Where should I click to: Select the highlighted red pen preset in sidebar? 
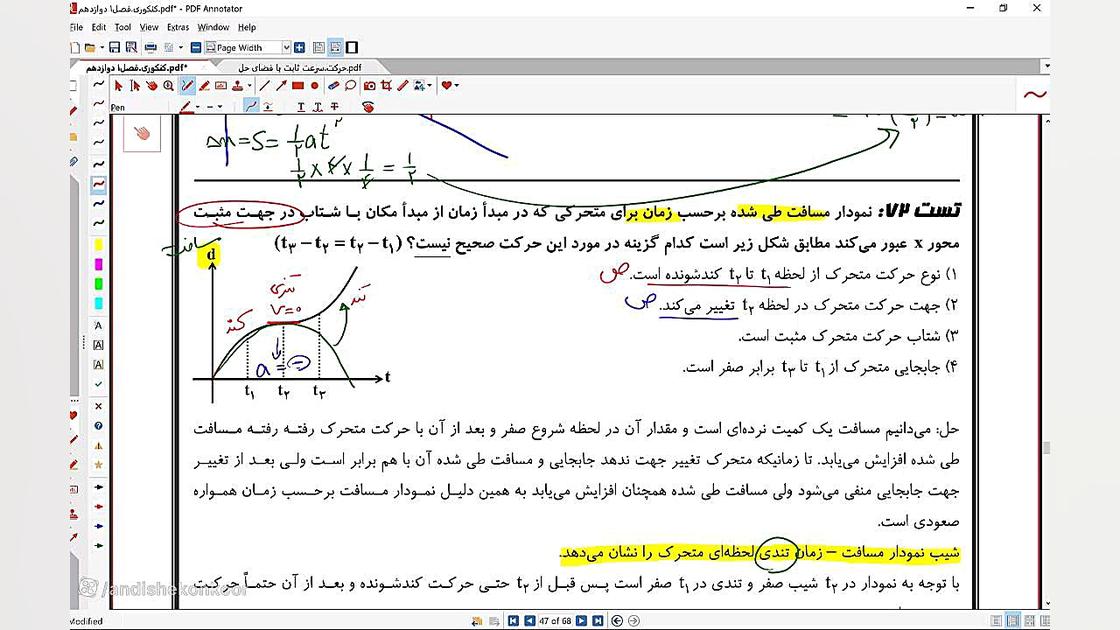99,184
